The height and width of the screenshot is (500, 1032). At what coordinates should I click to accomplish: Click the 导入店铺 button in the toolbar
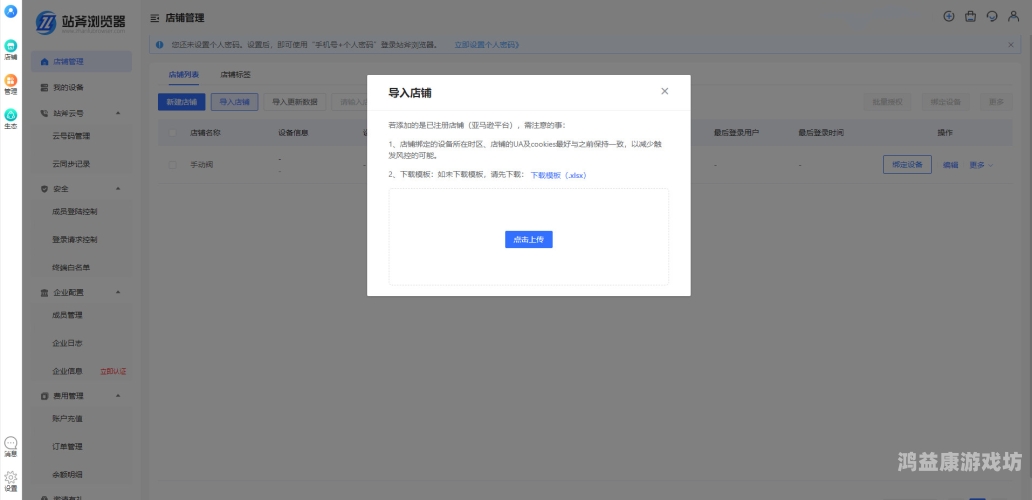tap(234, 102)
